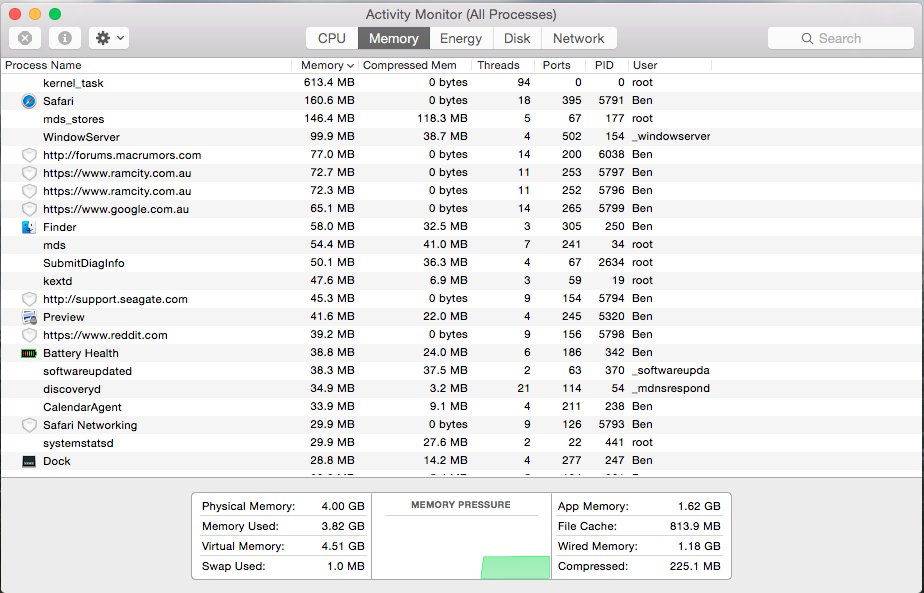924x593 pixels.
Task: Click the _mdnsrespond user cell
Action: pyautogui.click(x=671, y=388)
